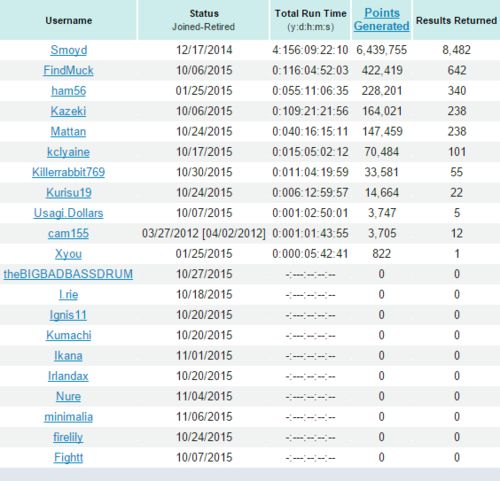
Task: Click the ham56 username
Action: point(69,91)
